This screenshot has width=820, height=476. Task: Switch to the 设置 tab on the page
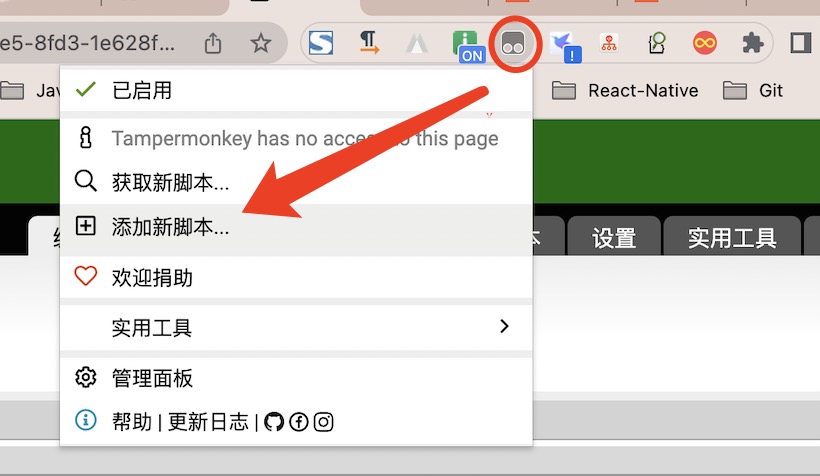coord(614,237)
